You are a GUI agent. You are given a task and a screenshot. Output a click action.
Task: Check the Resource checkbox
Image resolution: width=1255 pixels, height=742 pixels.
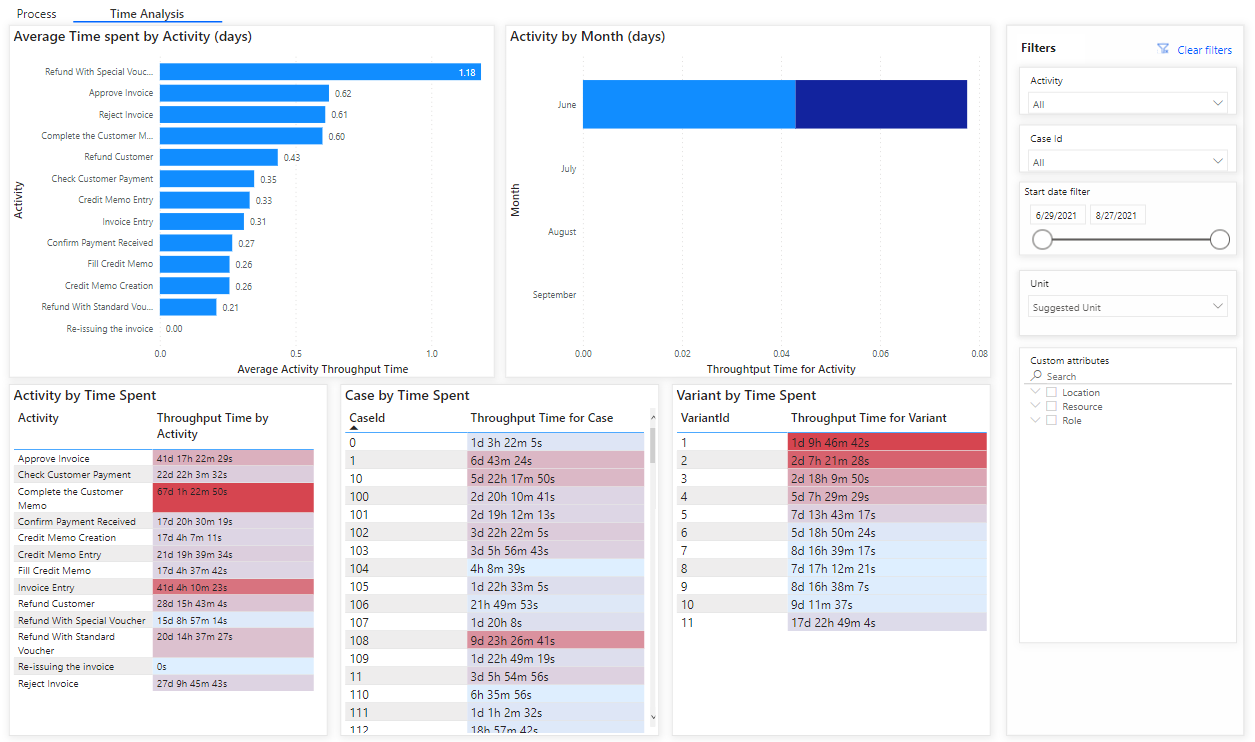tap(1049, 406)
